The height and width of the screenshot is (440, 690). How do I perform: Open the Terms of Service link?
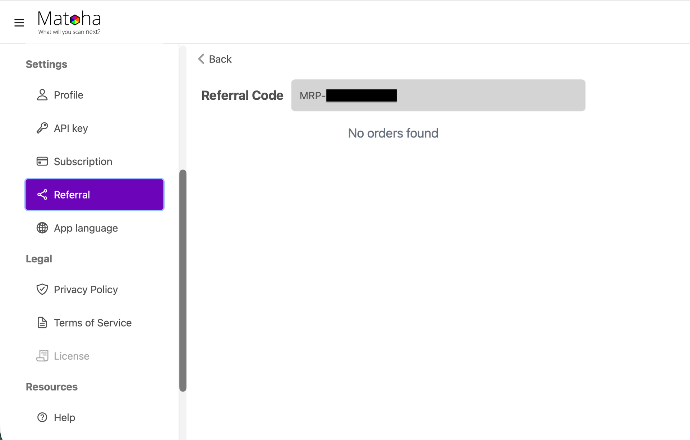(93, 323)
